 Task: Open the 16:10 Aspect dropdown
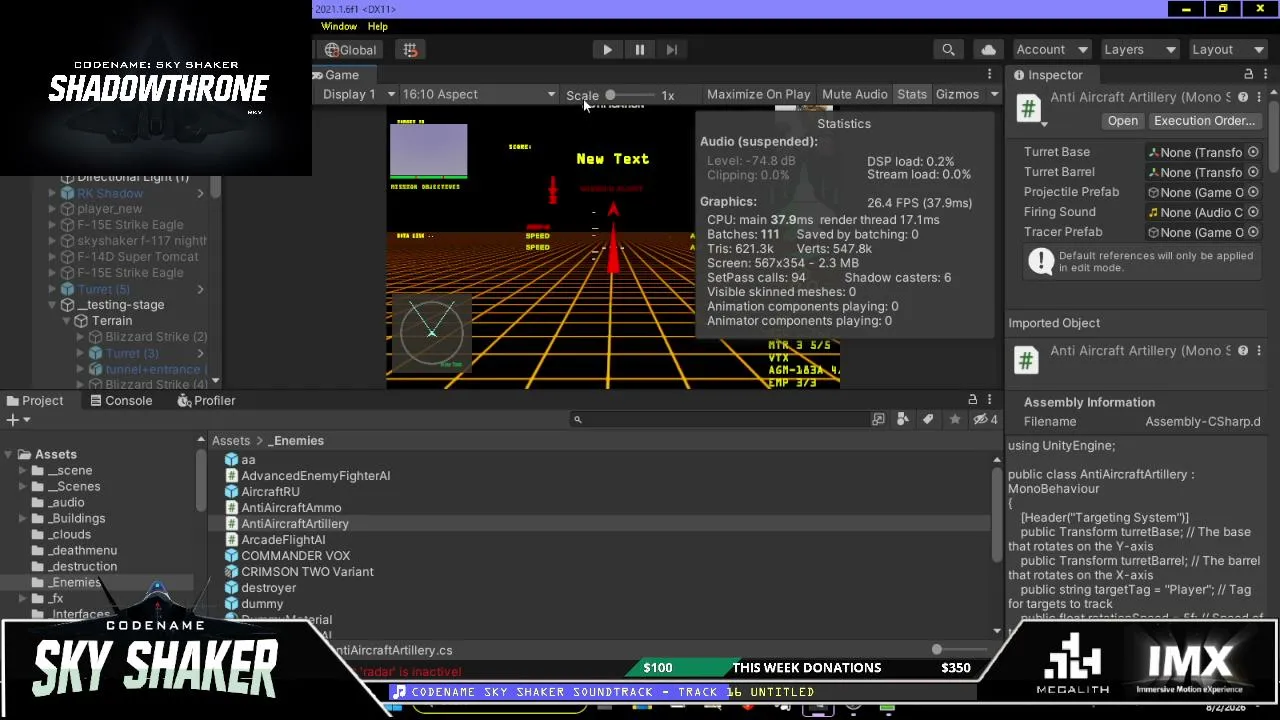click(x=479, y=94)
